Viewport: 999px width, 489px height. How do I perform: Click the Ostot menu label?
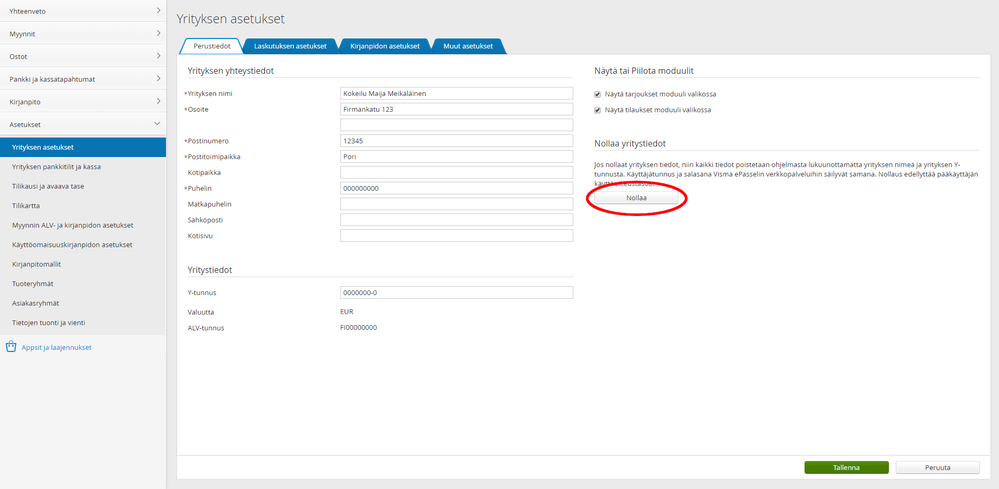pos(18,57)
